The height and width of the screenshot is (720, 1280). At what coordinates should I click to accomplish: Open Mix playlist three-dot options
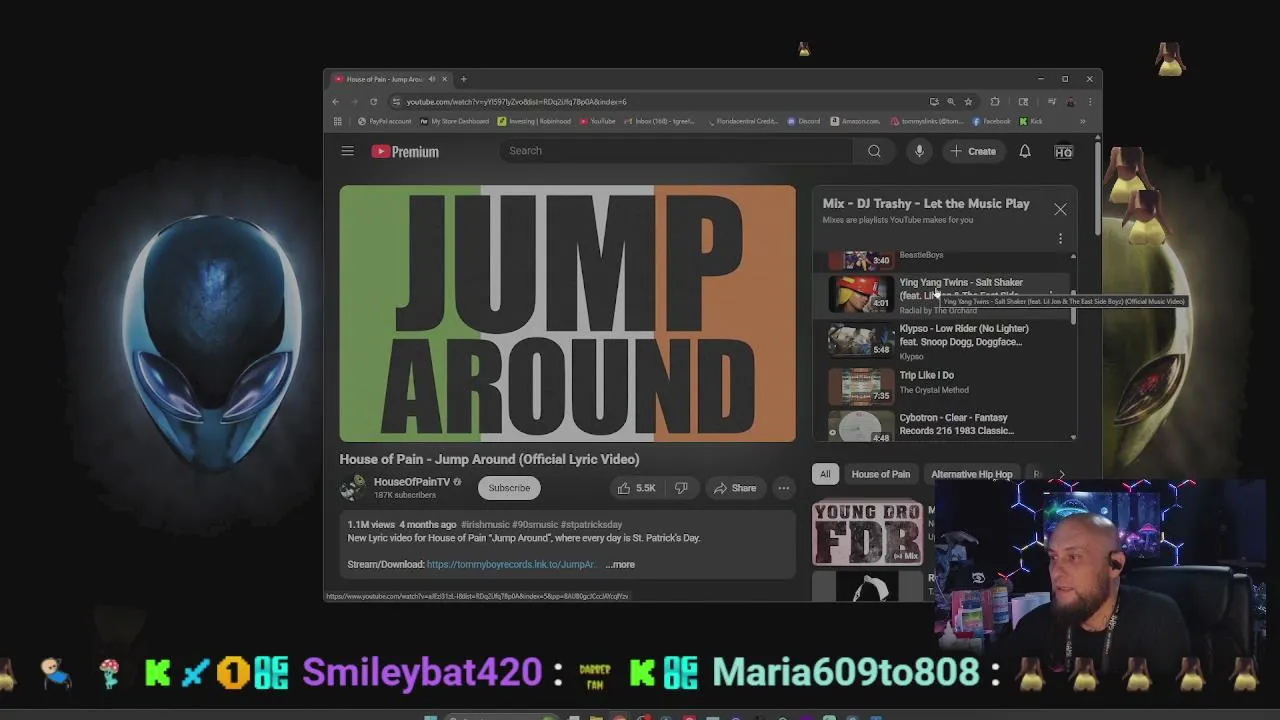coord(1060,239)
